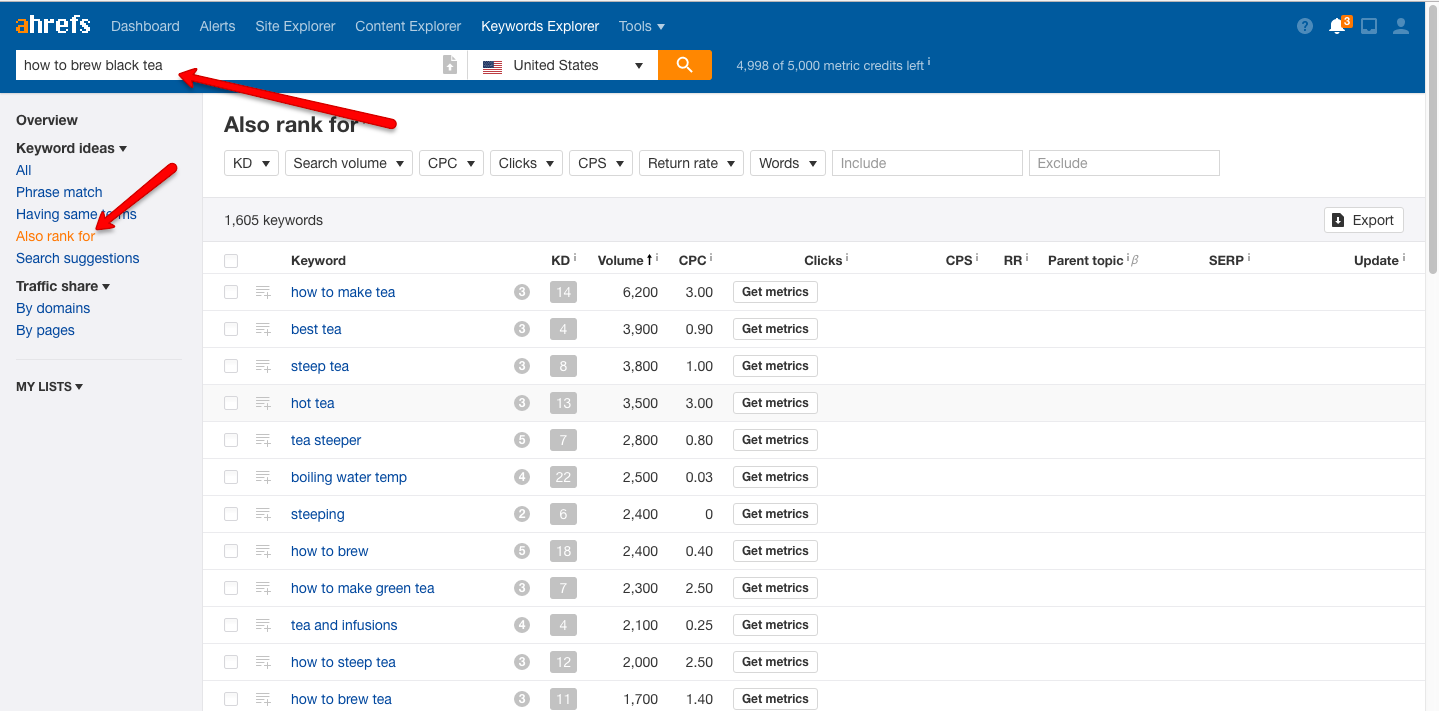The height and width of the screenshot is (711, 1439).
Task: Click the inbox icon in header
Action: click(x=1369, y=26)
